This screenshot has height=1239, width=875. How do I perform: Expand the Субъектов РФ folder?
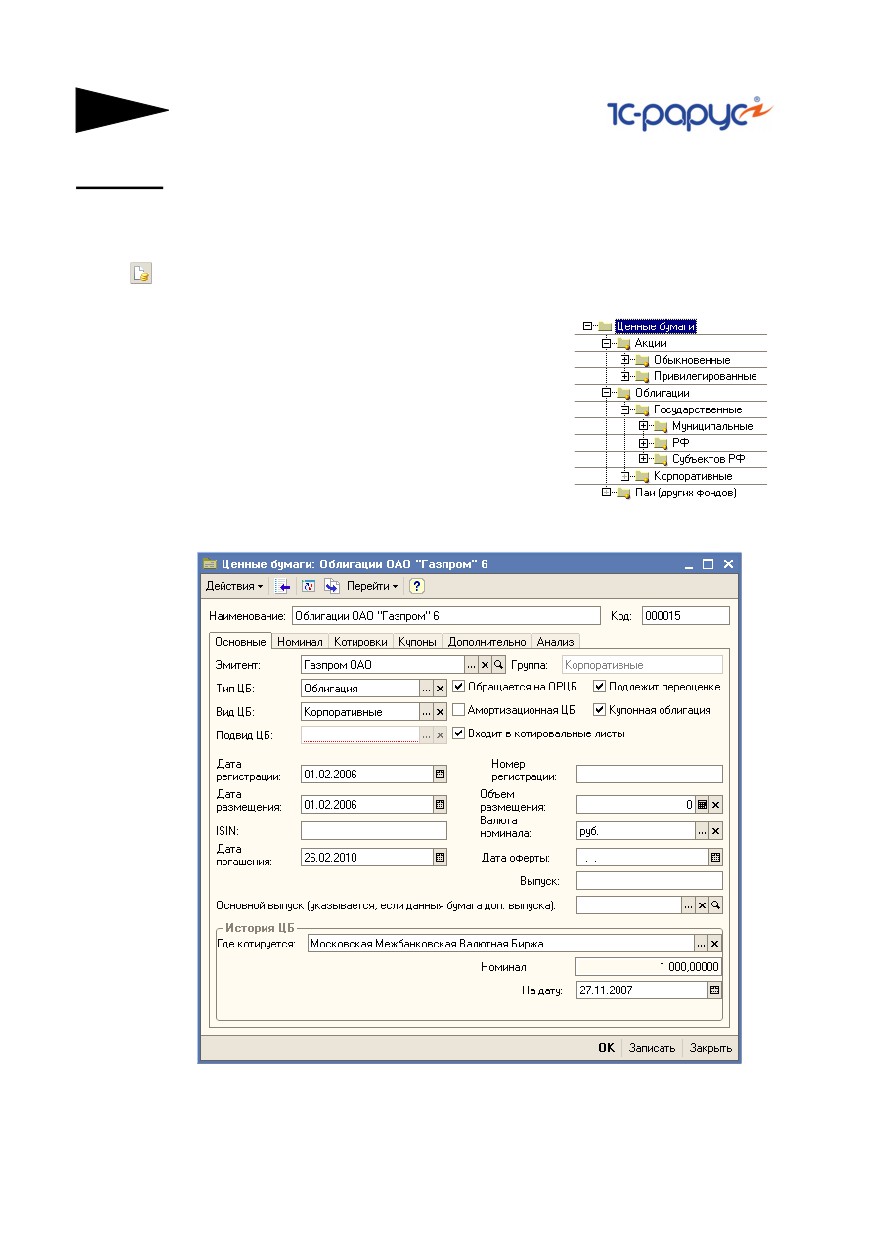click(644, 459)
